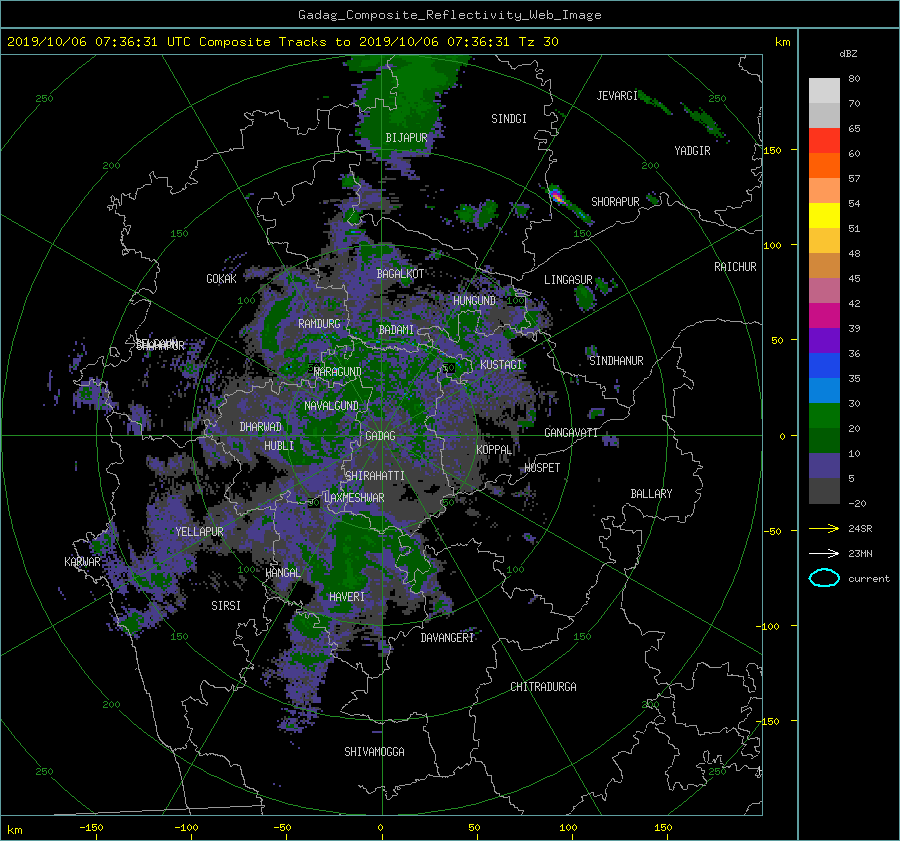Click the '23MN' legend text
900x841 pixels.
[860, 553]
